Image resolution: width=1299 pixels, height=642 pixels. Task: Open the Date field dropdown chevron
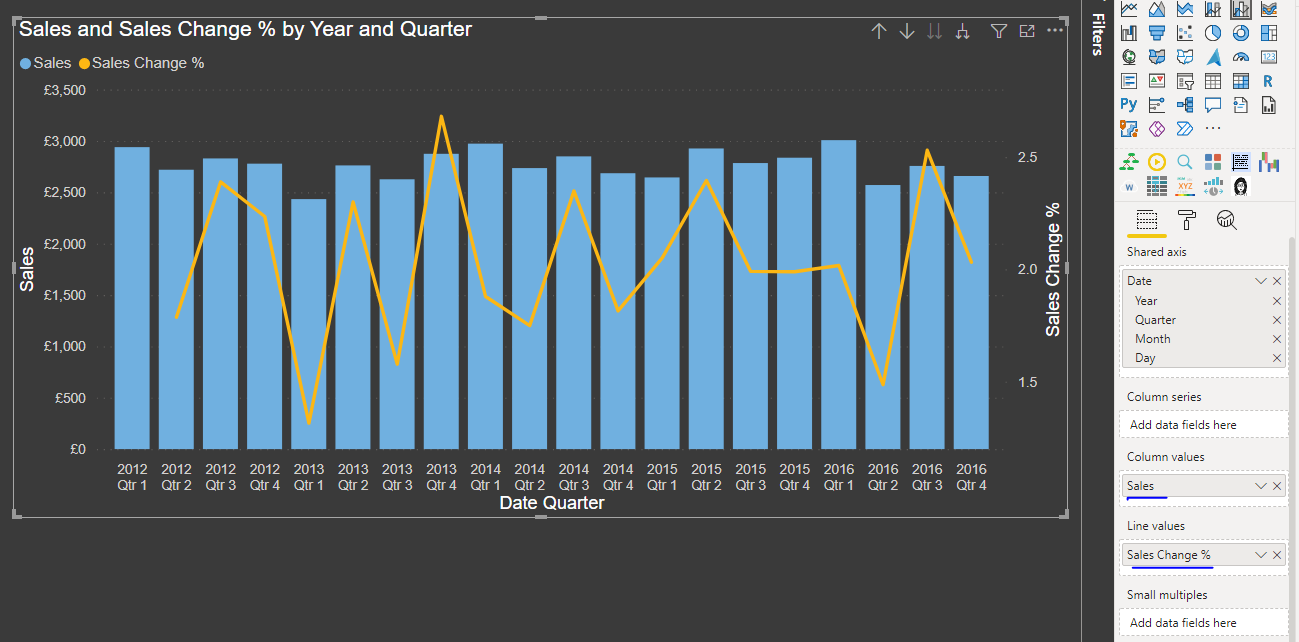point(1261,281)
